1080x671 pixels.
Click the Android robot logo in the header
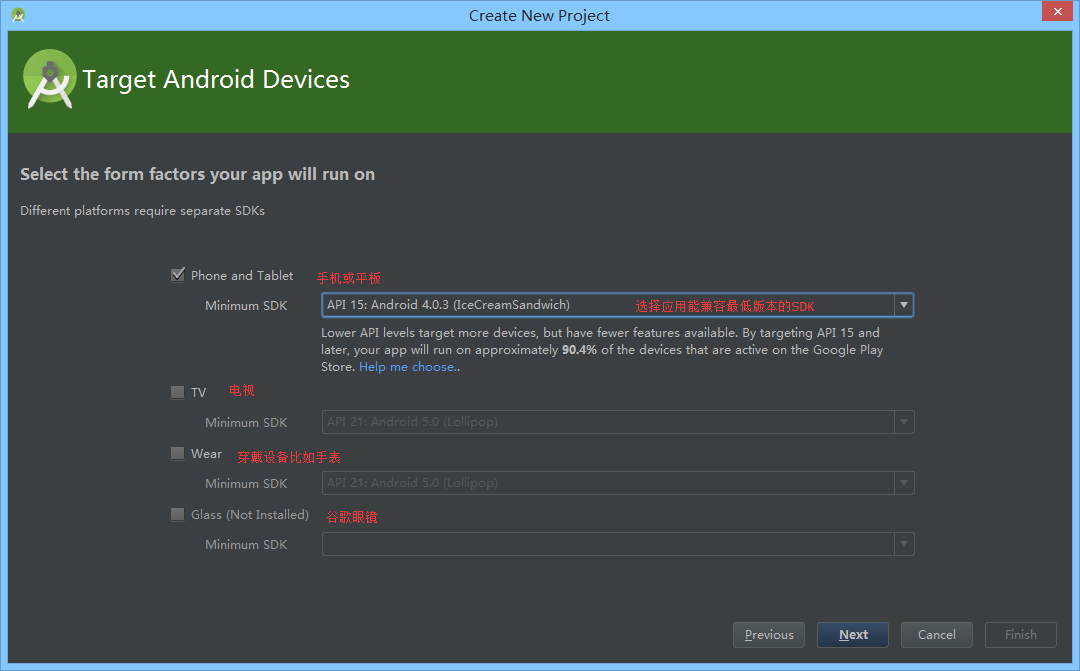(49, 79)
